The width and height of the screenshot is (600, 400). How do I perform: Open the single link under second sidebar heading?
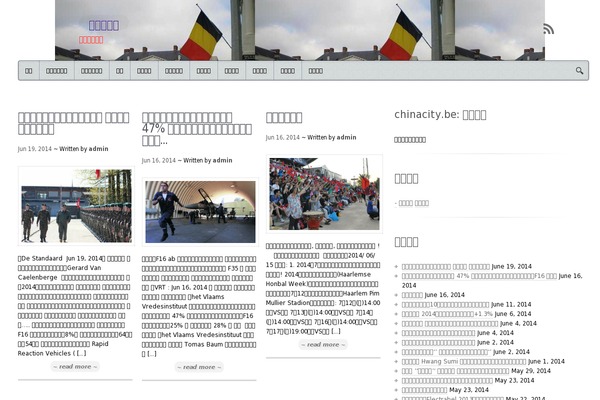413,203
